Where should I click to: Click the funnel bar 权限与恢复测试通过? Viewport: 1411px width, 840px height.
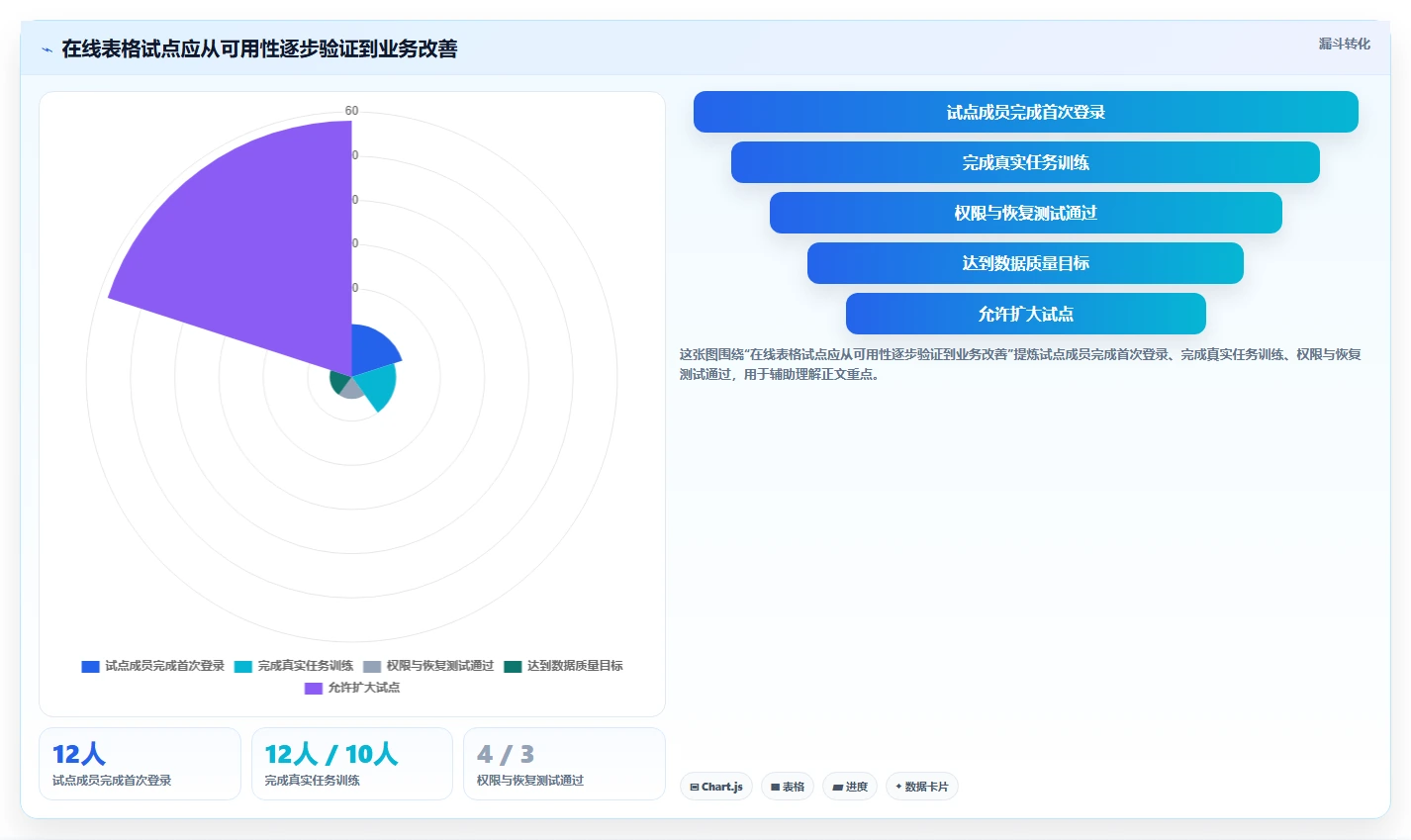1025,213
